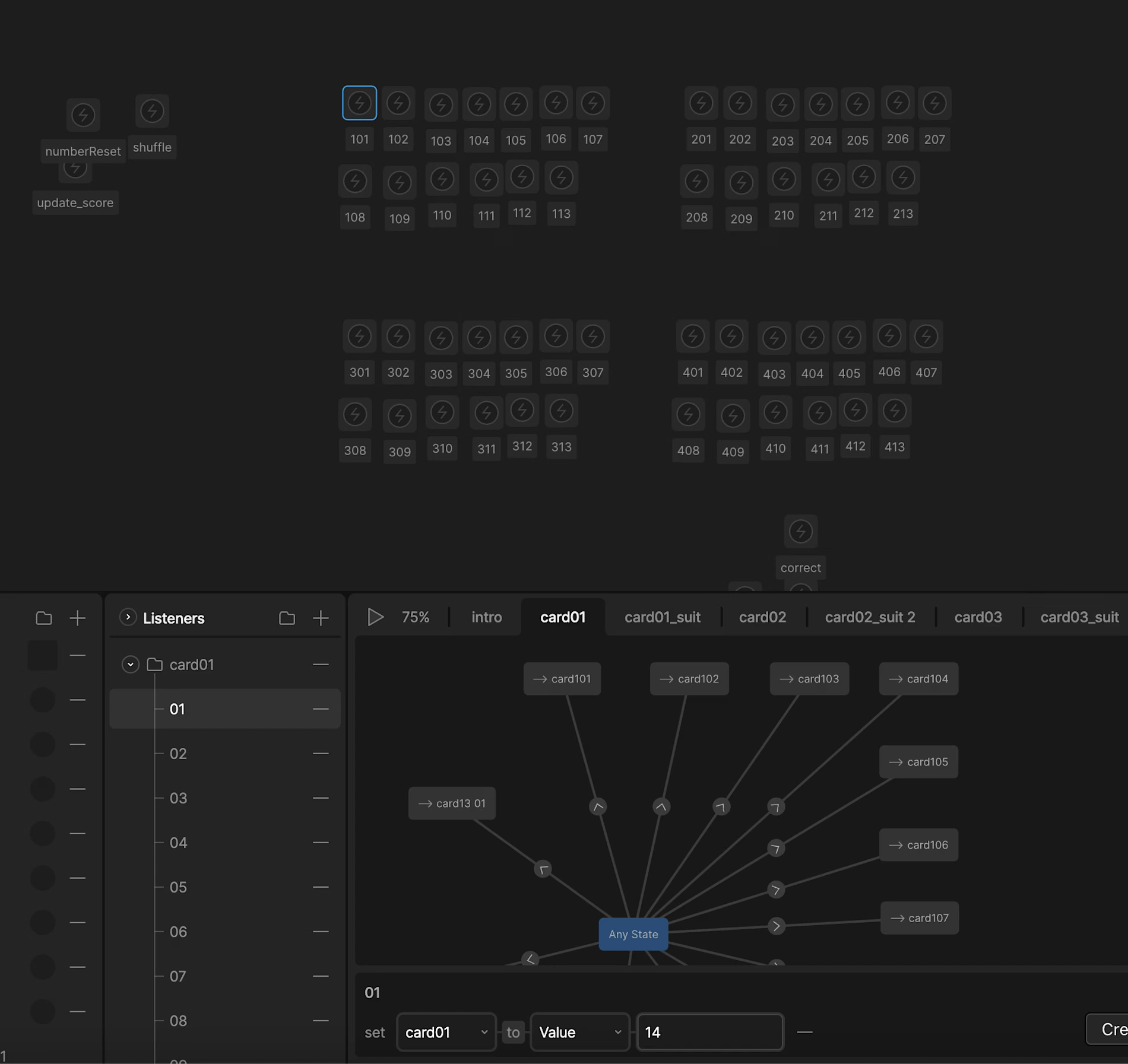Click event 207 lightning icon

934,103
